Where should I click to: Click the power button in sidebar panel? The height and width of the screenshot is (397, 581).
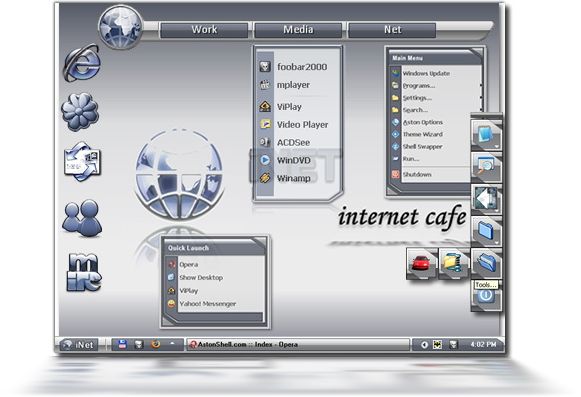coord(486,296)
